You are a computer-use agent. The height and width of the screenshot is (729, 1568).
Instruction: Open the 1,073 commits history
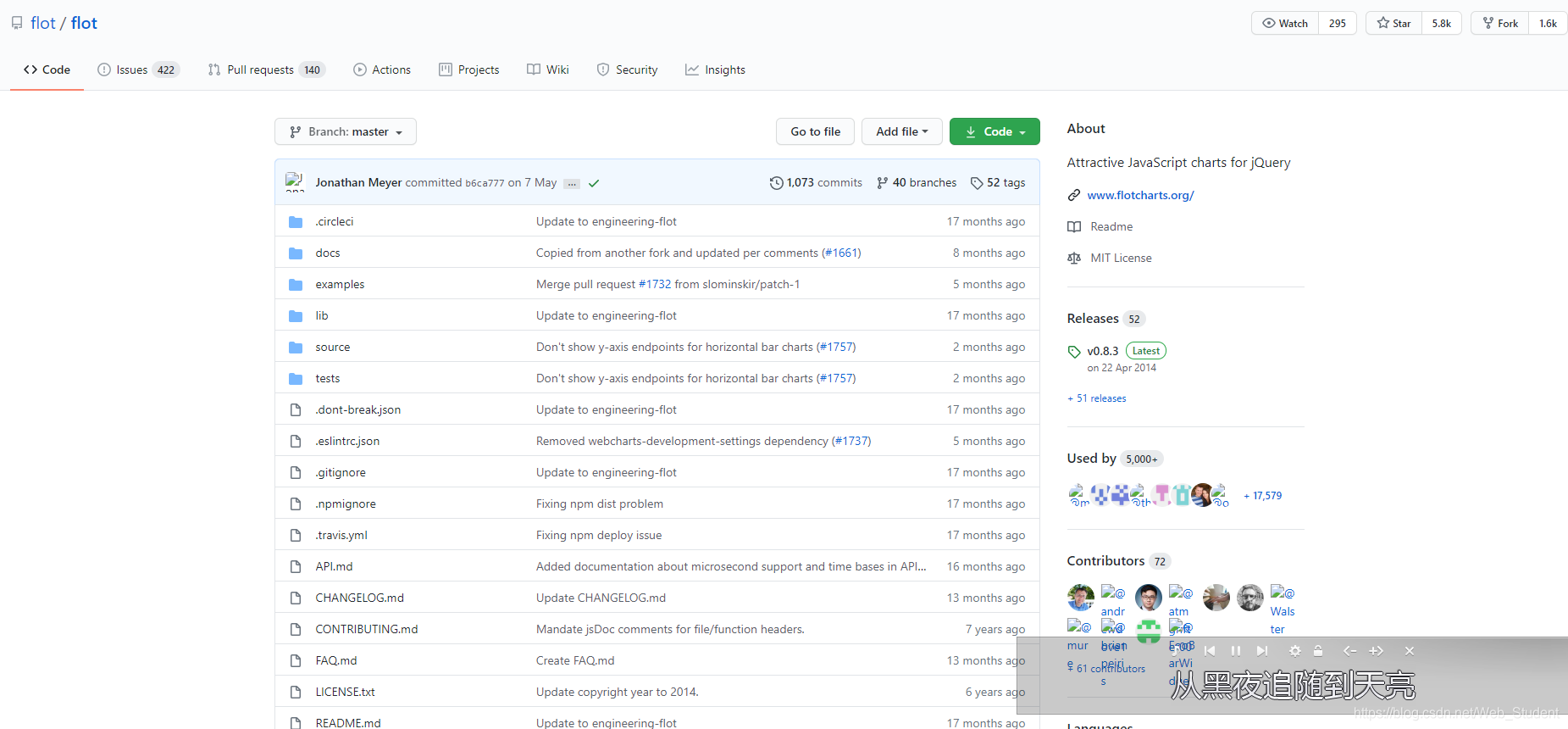click(x=816, y=182)
